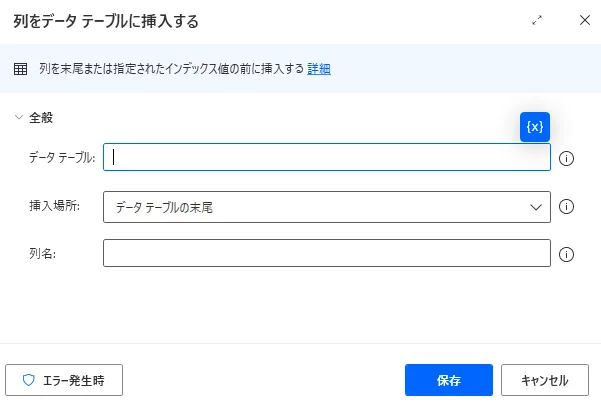Click the table icon in description banner
601x407 pixels.
[20, 69]
